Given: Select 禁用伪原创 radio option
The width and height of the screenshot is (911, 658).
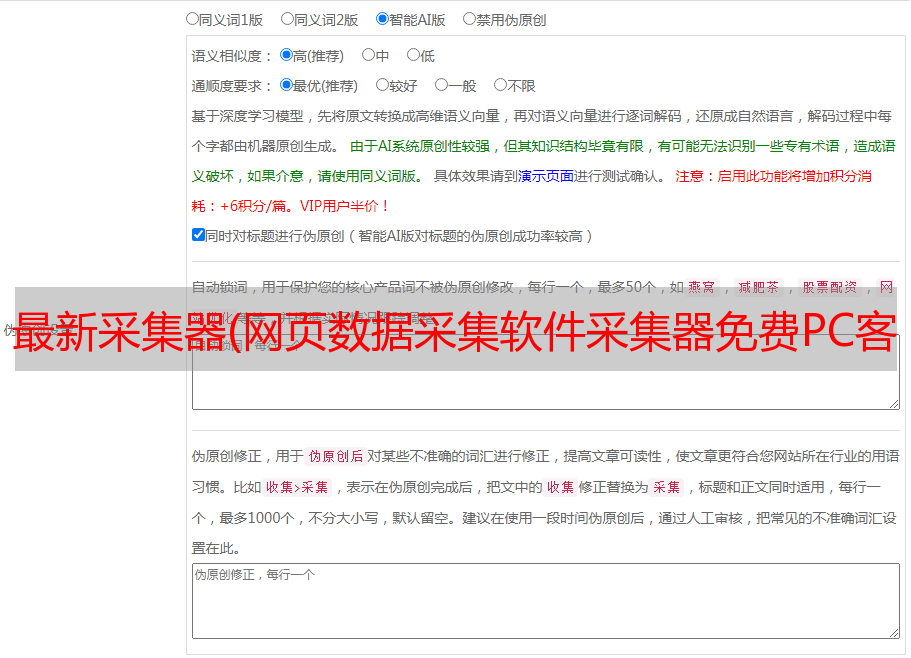Looking at the screenshot, I should (x=469, y=19).
